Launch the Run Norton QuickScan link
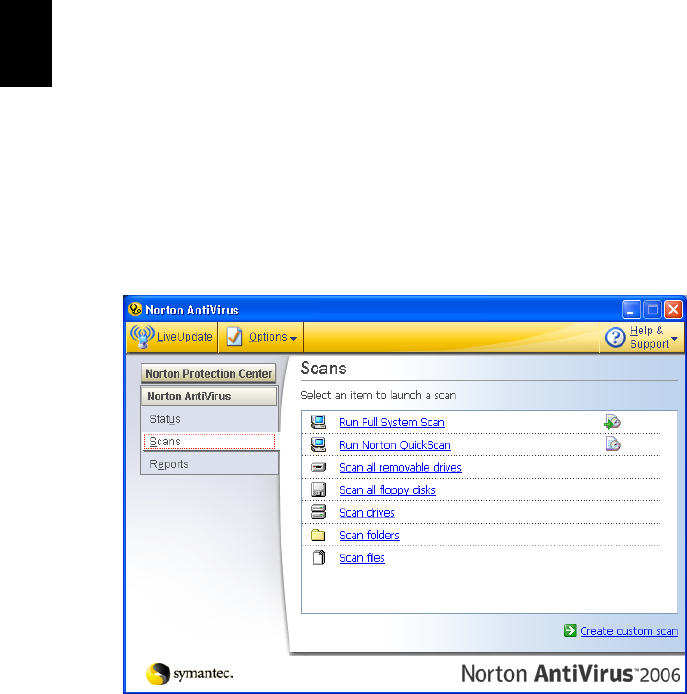687x694 pixels. (395, 445)
